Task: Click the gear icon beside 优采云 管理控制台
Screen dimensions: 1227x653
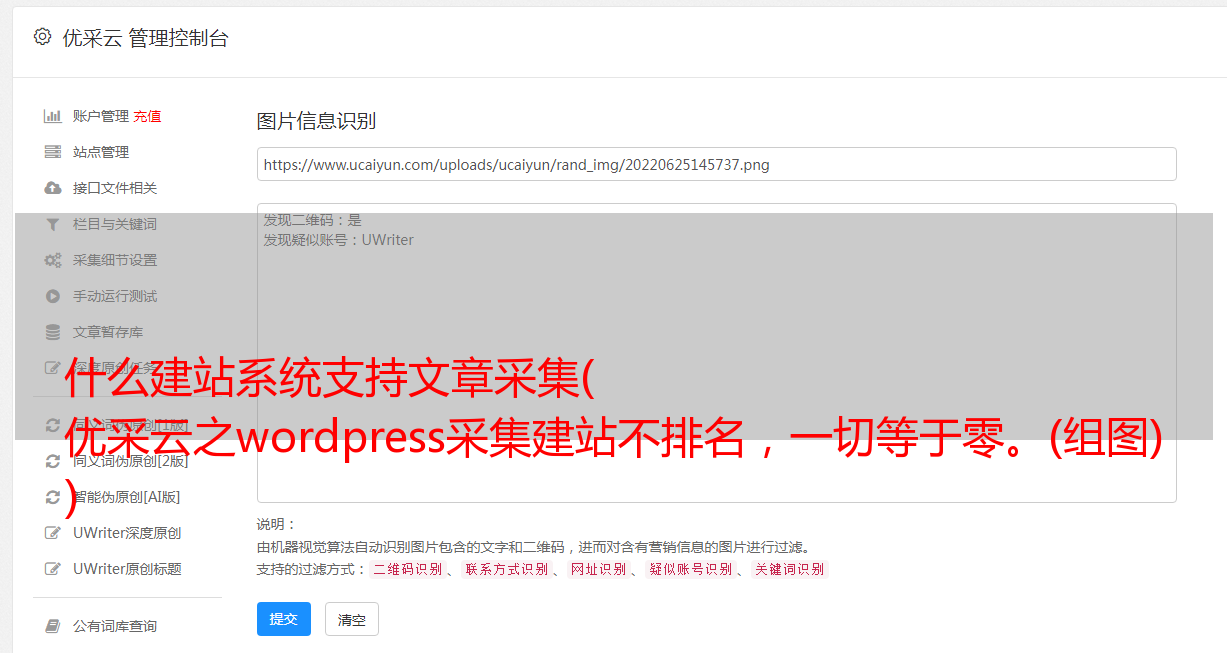Action: click(42, 37)
